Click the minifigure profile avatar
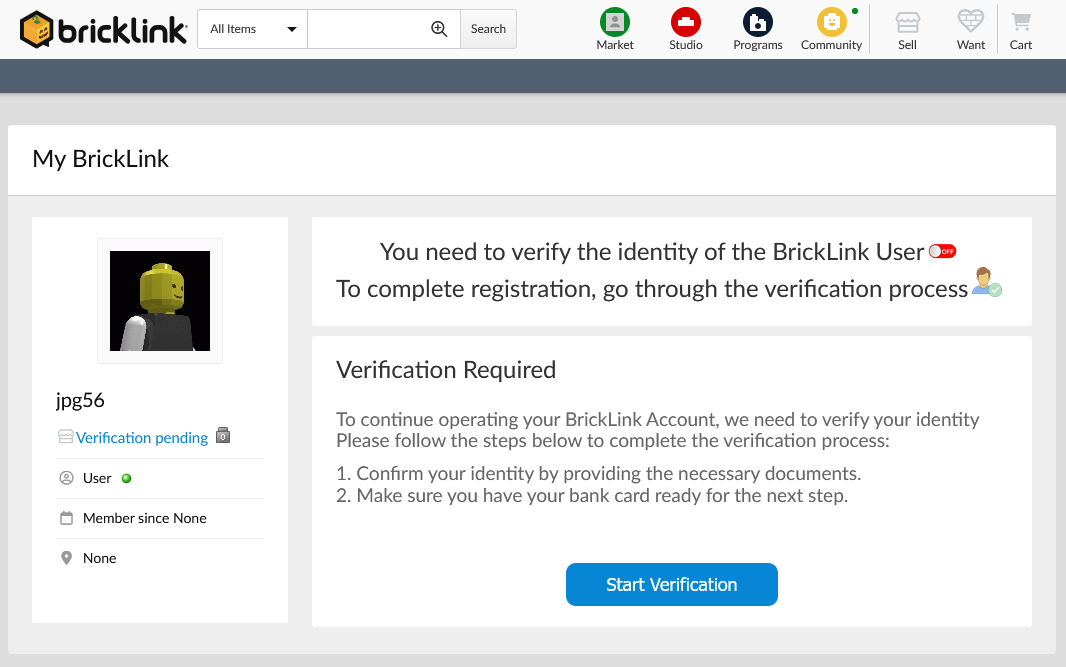This screenshot has width=1066, height=667. tap(160, 301)
